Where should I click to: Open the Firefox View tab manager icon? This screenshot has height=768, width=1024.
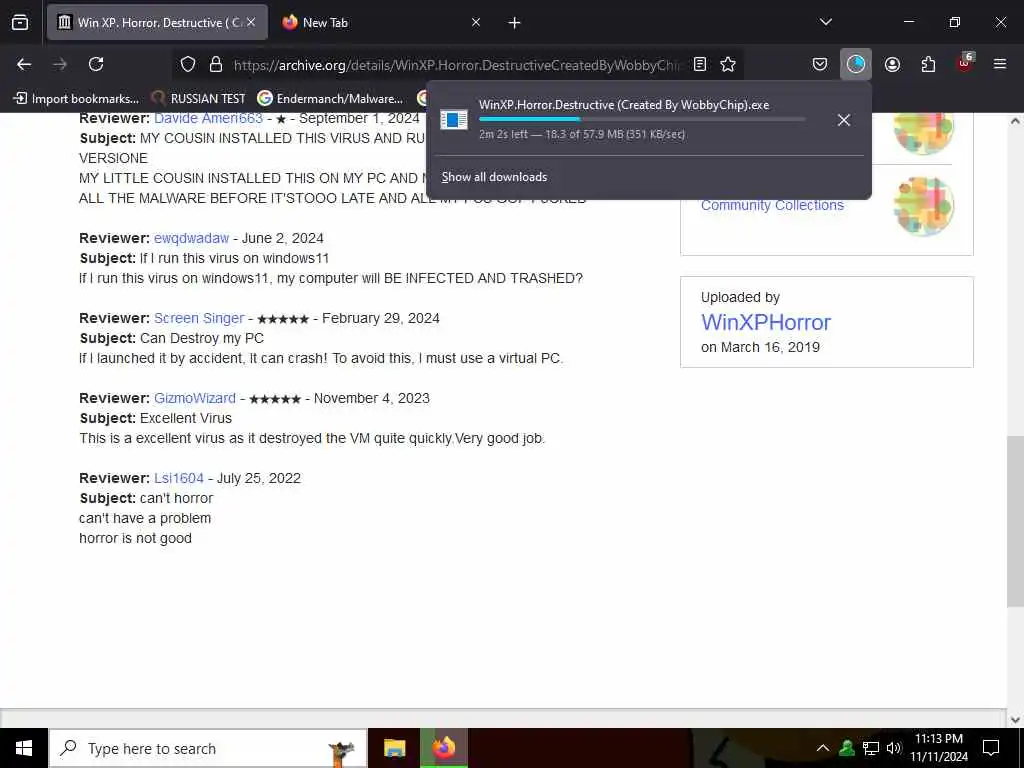[x=20, y=22]
